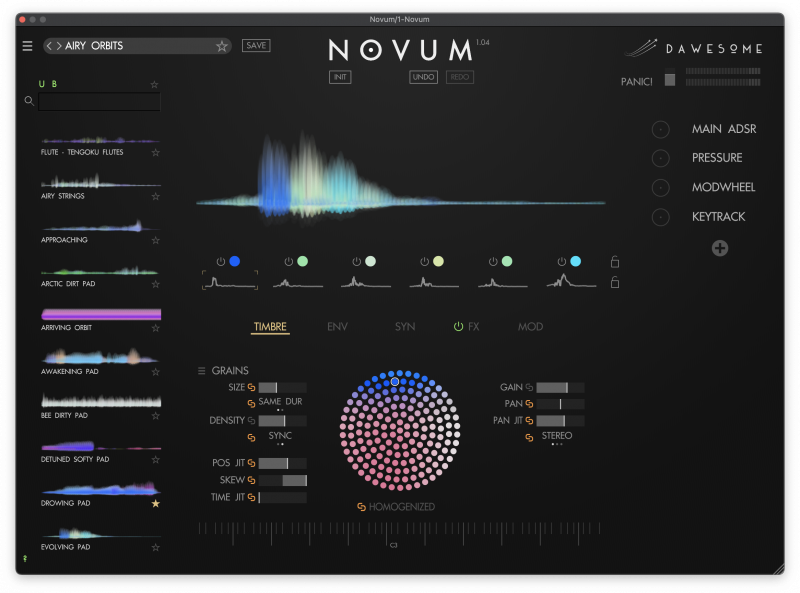Click the upper padlock icon beside the layers

[x=615, y=262]
